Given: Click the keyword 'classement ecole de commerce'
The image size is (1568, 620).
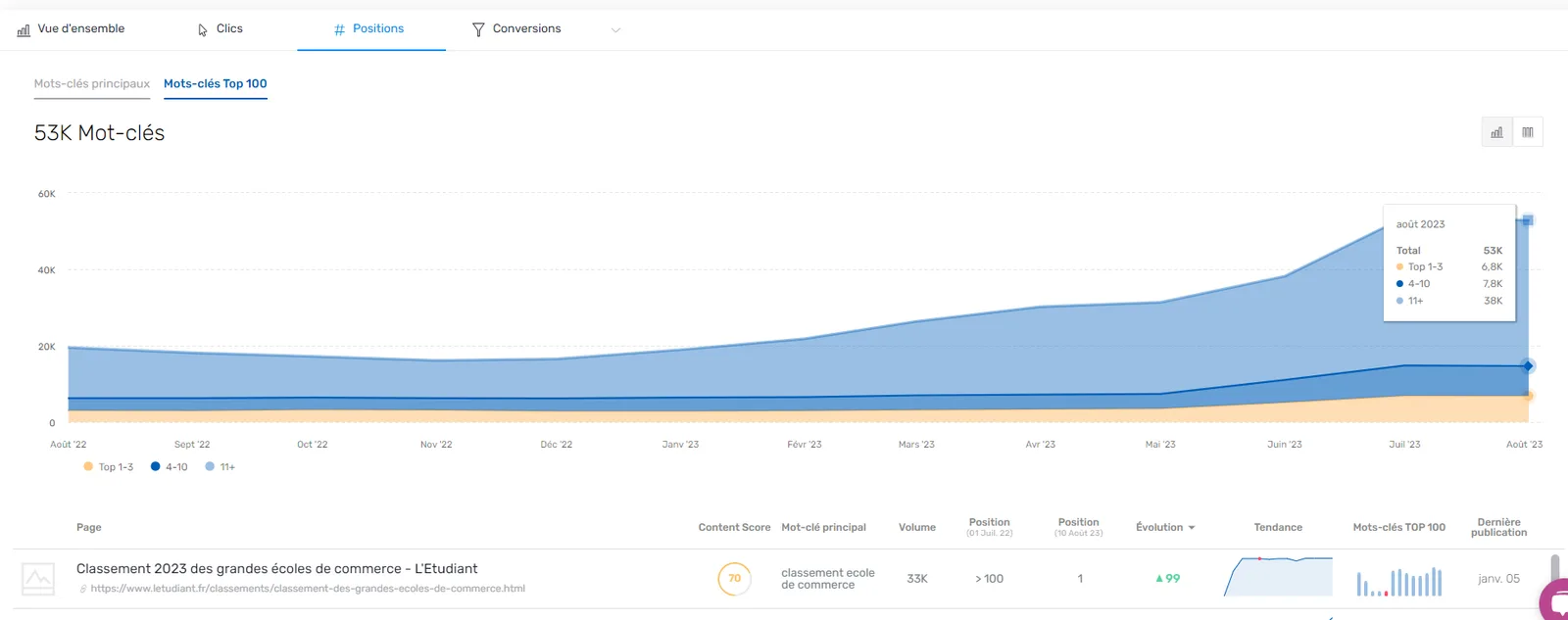Looking at the screenshot, I should pyautogui.click(x=828, y=579).
